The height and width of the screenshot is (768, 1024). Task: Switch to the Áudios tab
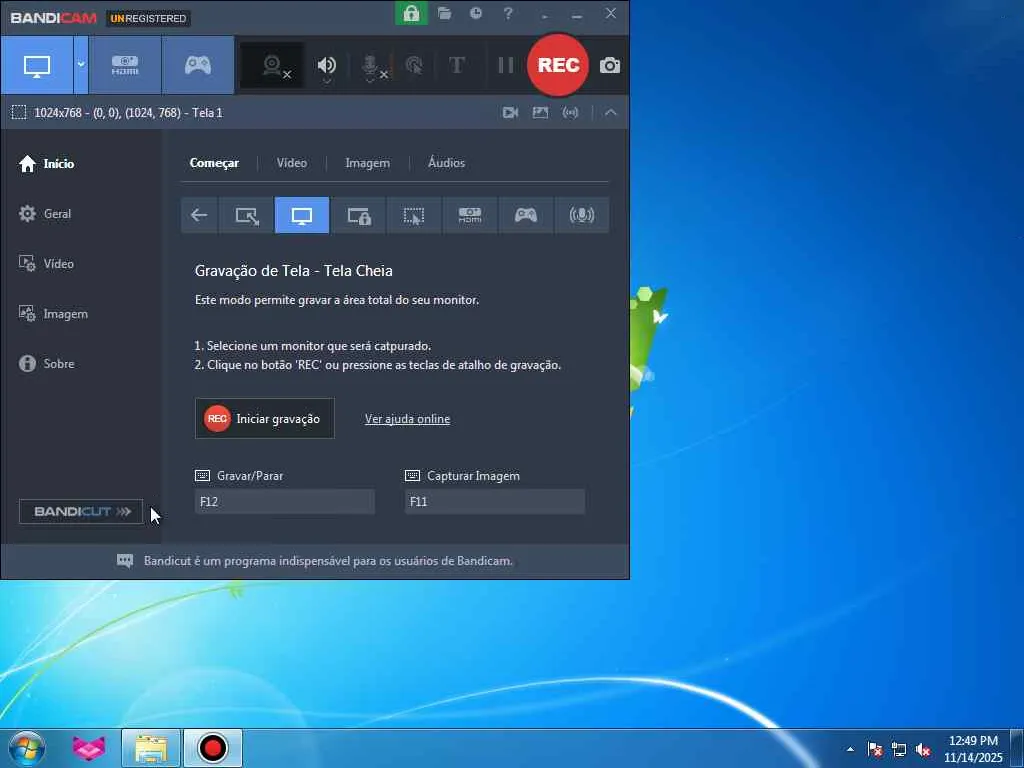pos(447,163)
